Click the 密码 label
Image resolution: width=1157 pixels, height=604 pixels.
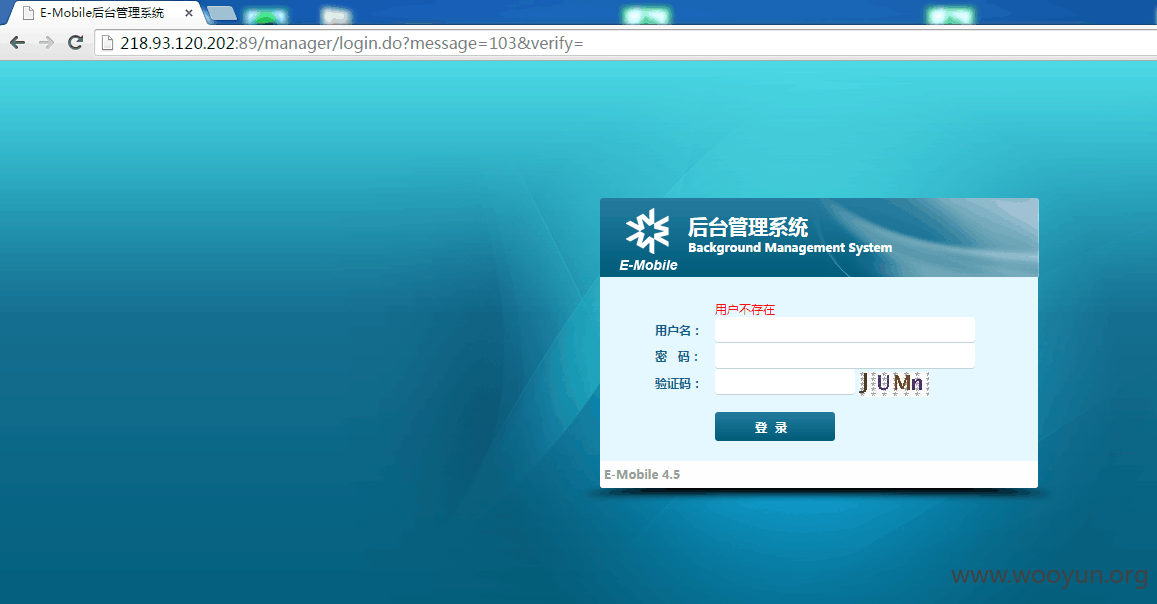pyautogui.click(x=677, y=357)
